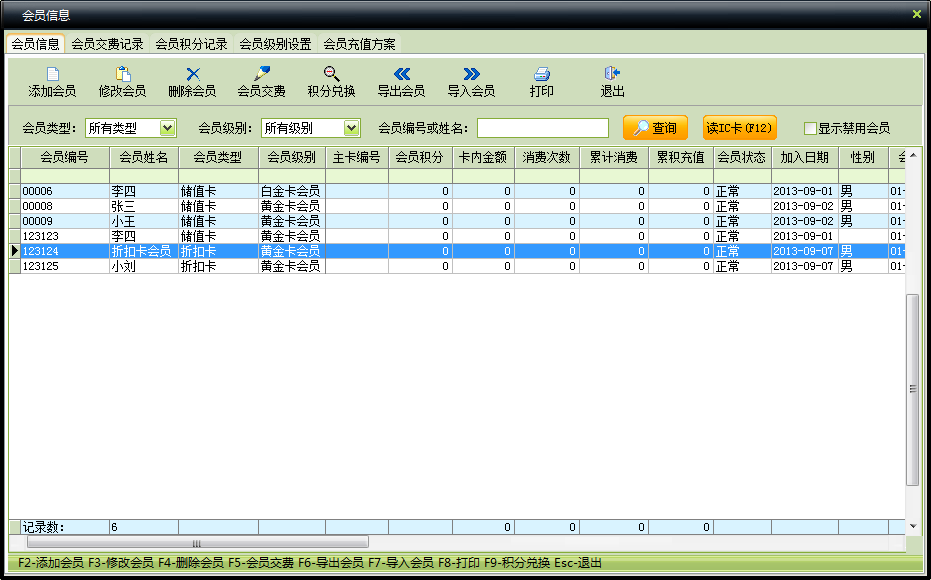Click the 打印 printer icon
The width and height of the screenshot is (931, 580).
pyautogui.click(x=542, y=74)
